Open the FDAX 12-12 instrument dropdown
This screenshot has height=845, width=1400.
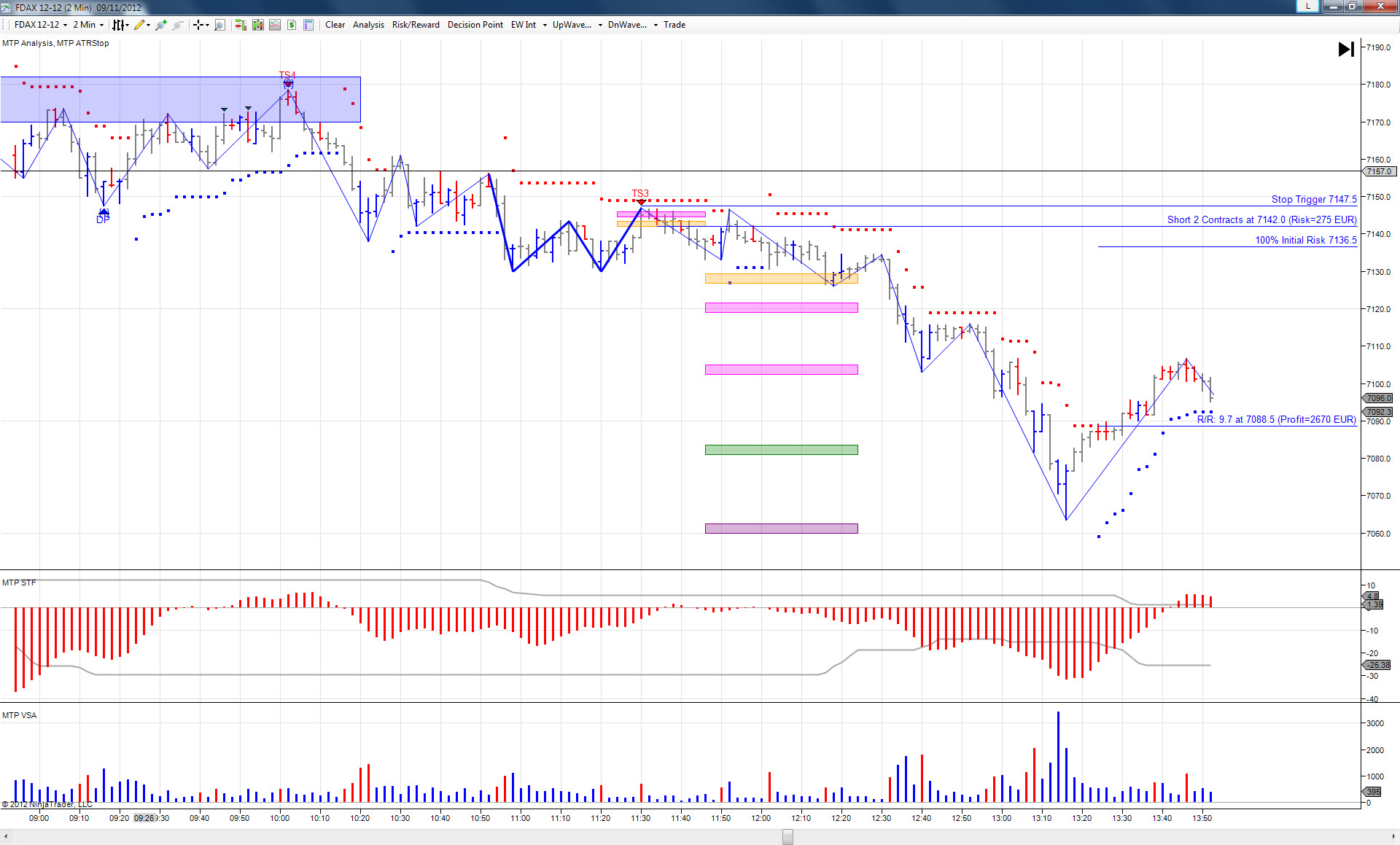[x=41, y=25]
